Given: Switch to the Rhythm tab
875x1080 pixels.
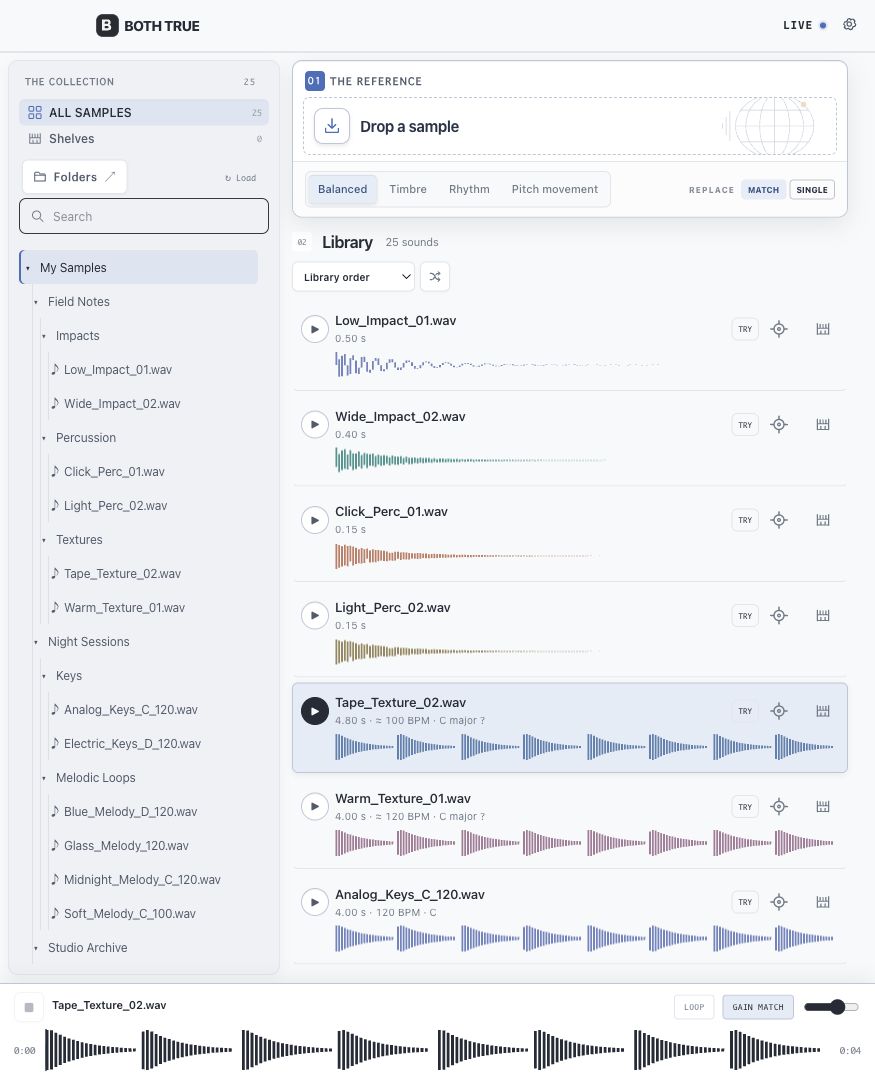Looking at the screenshot, I should point(469,189).
